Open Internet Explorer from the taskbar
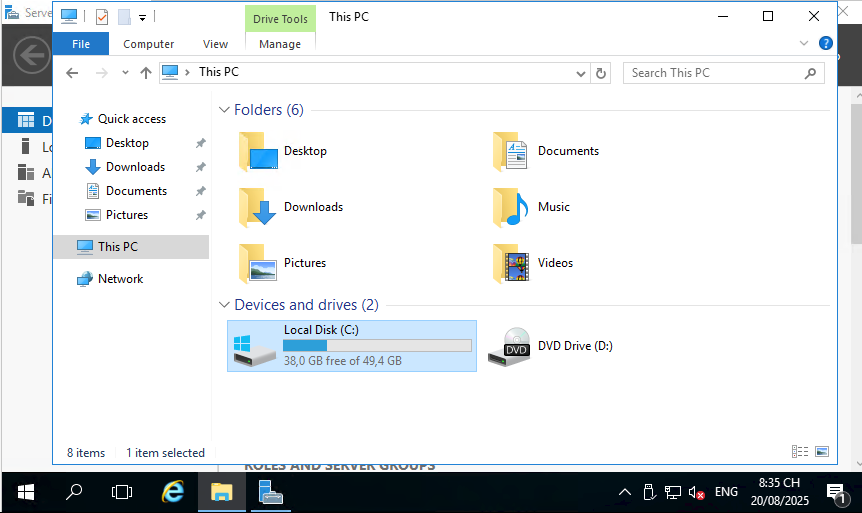This screenshot has width=862, height=513. [174, 491]
